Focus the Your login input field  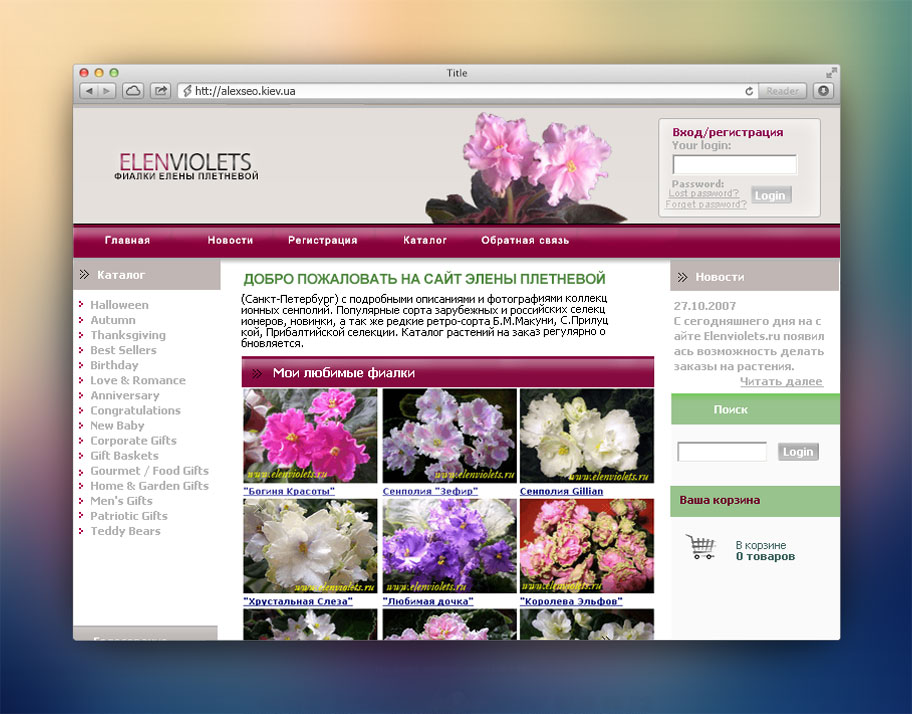click(734, 165)
